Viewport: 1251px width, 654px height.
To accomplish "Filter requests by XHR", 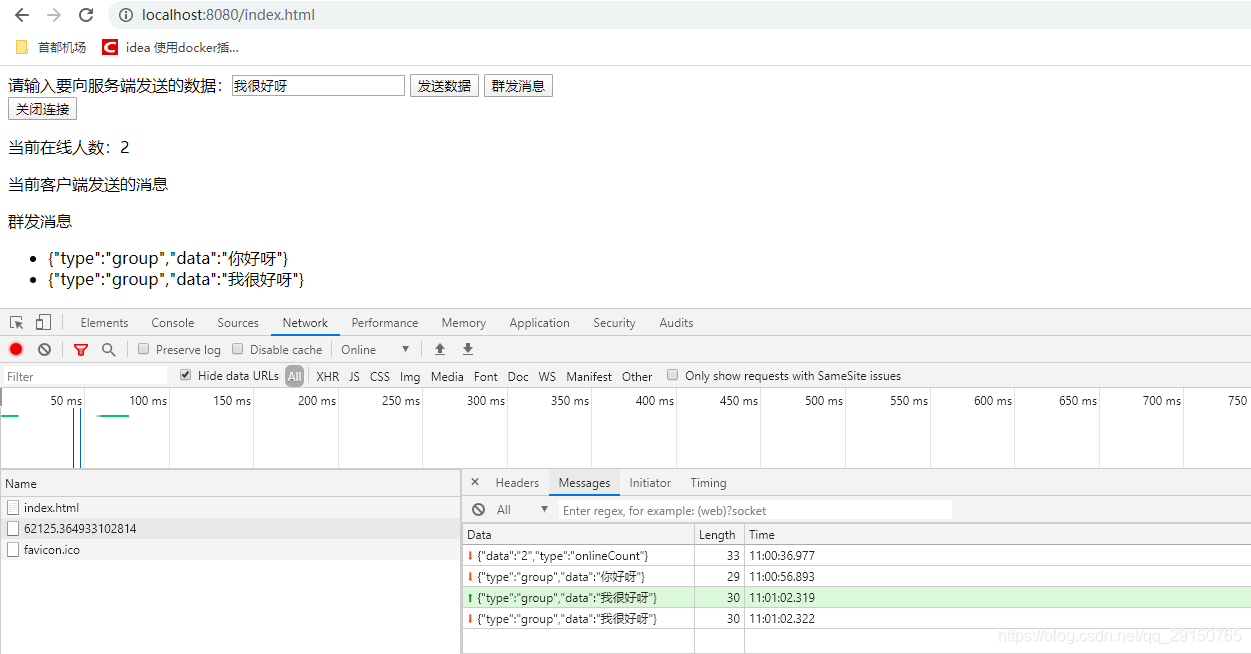I will [328, 376].
